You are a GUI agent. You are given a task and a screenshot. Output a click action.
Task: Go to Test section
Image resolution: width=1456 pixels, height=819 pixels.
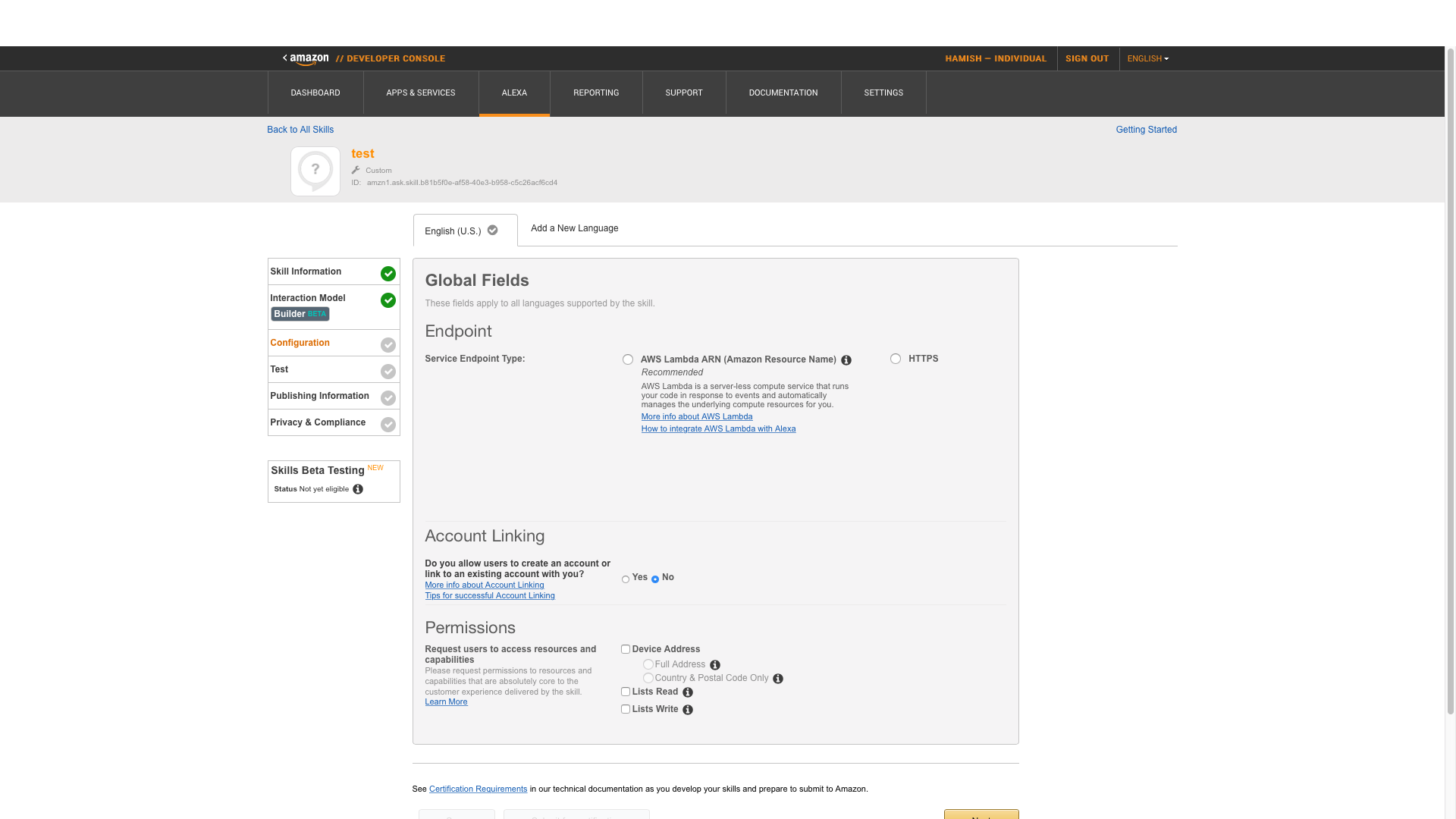(334, 369)
